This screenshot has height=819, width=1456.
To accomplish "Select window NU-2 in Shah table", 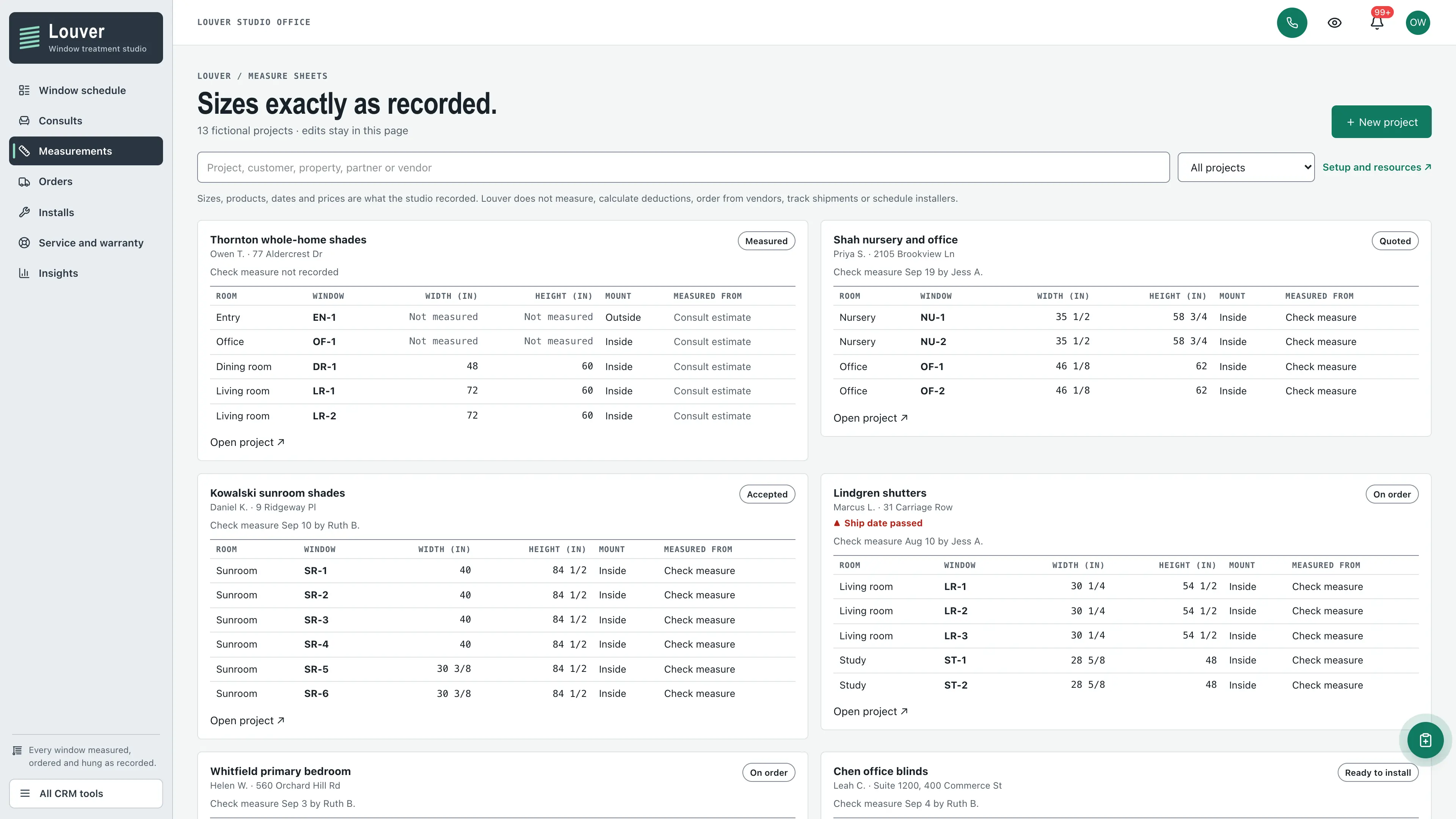I will click(933, 342).
